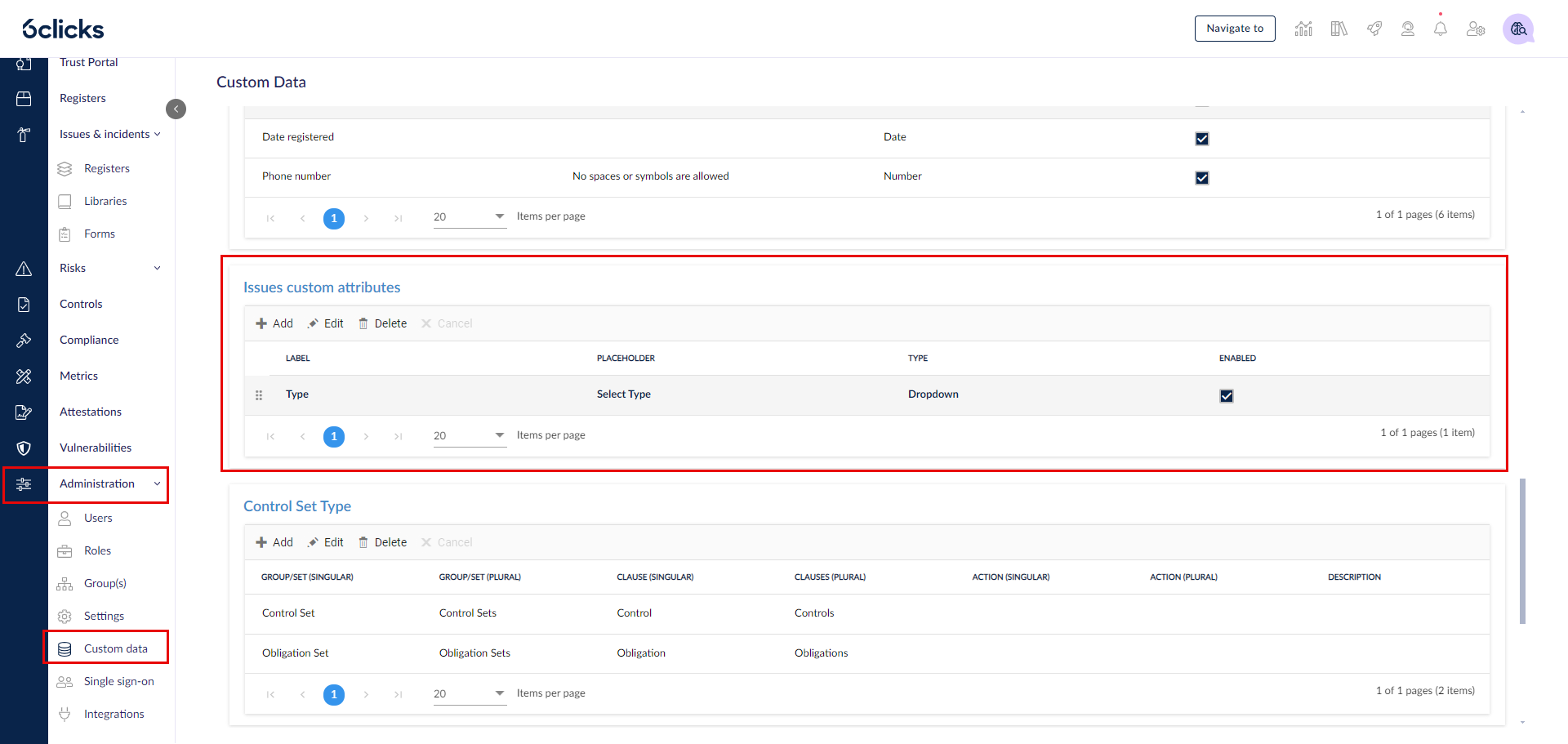Uncheck the Type attribute enabled checkbox
The image size is (1568, 744).
[x=1226, y=395]
